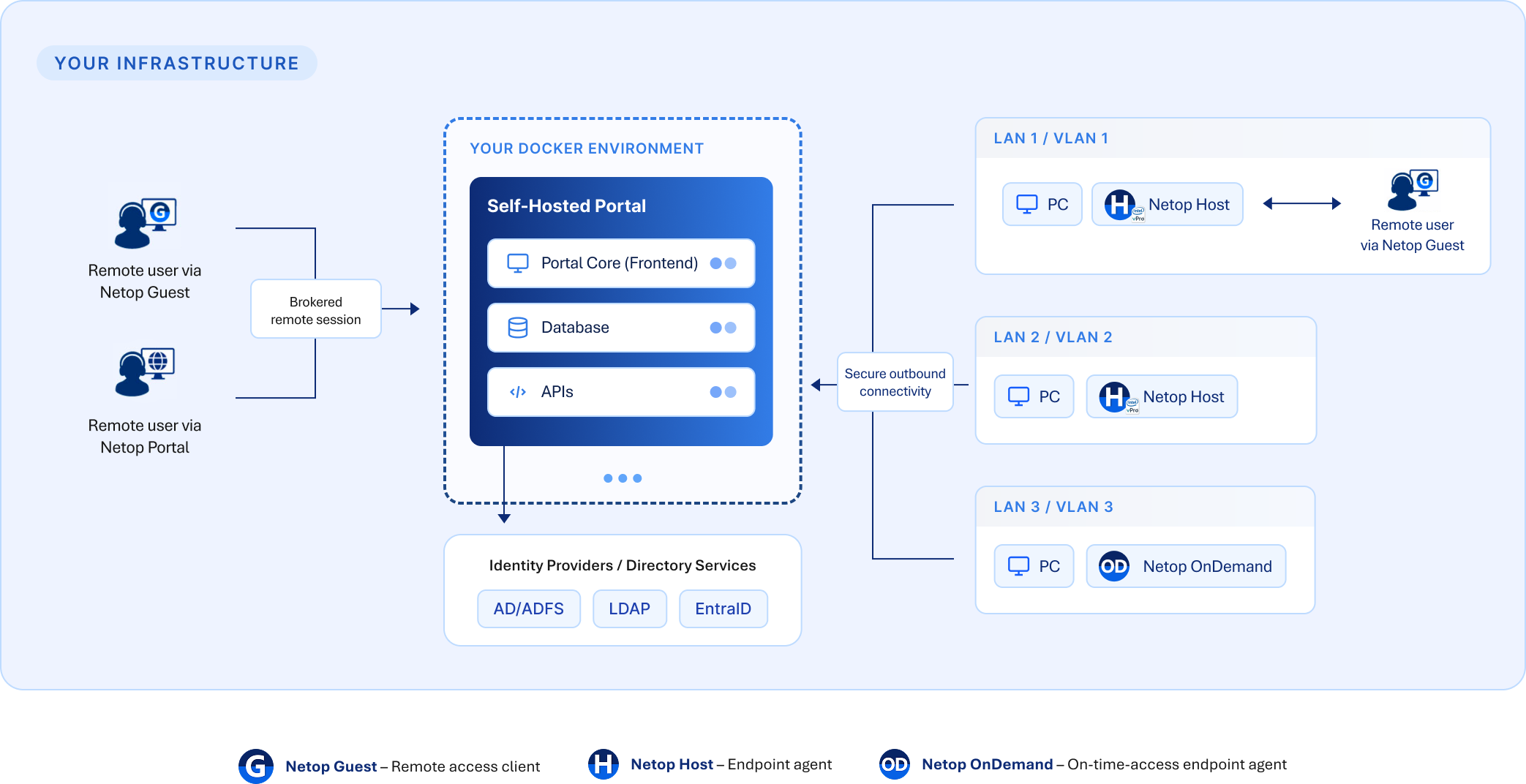1526x784 pixels.
Task: Click the YOUR INFRASTRUCTURE label pill
Action: (177, 63)
